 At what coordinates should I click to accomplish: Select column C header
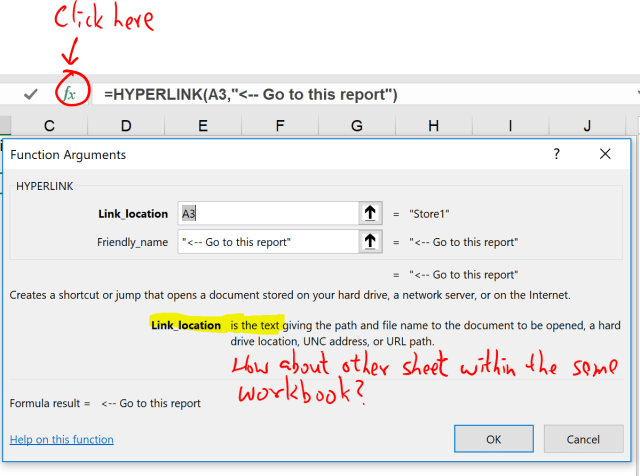point(49,126)
